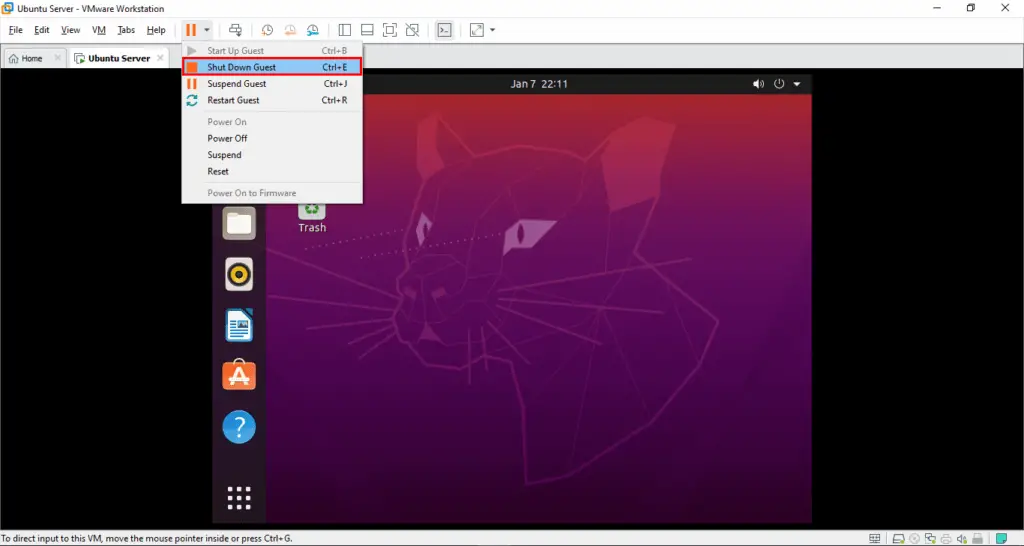Enter full screen mode icon

(390, 30)
